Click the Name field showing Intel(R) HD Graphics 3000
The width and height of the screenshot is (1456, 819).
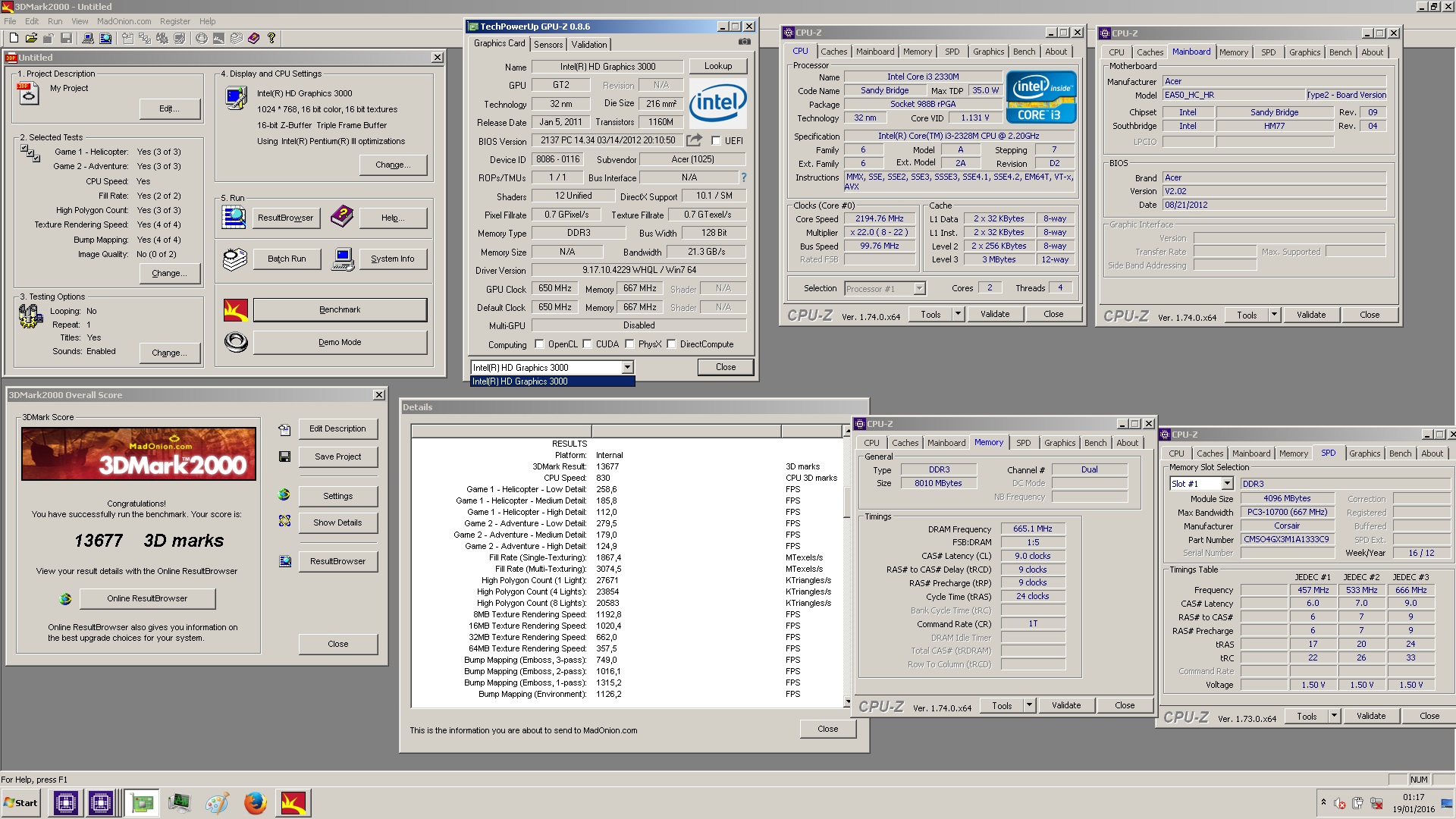(607, 66)
